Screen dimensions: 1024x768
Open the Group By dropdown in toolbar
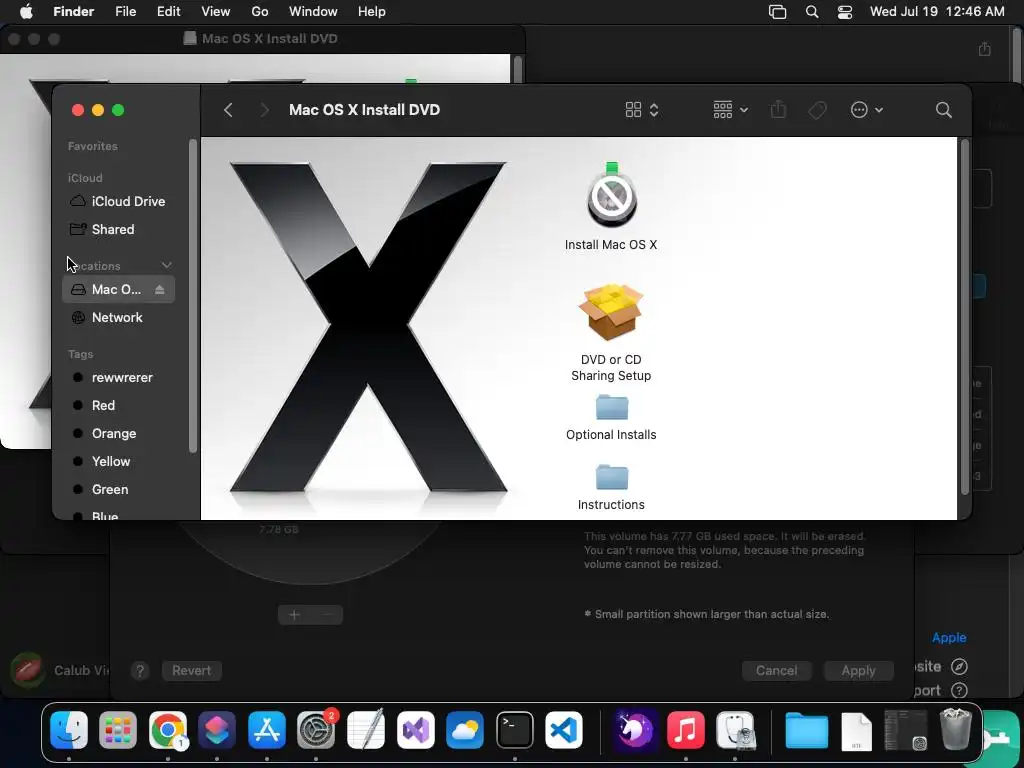pos(730,110)
